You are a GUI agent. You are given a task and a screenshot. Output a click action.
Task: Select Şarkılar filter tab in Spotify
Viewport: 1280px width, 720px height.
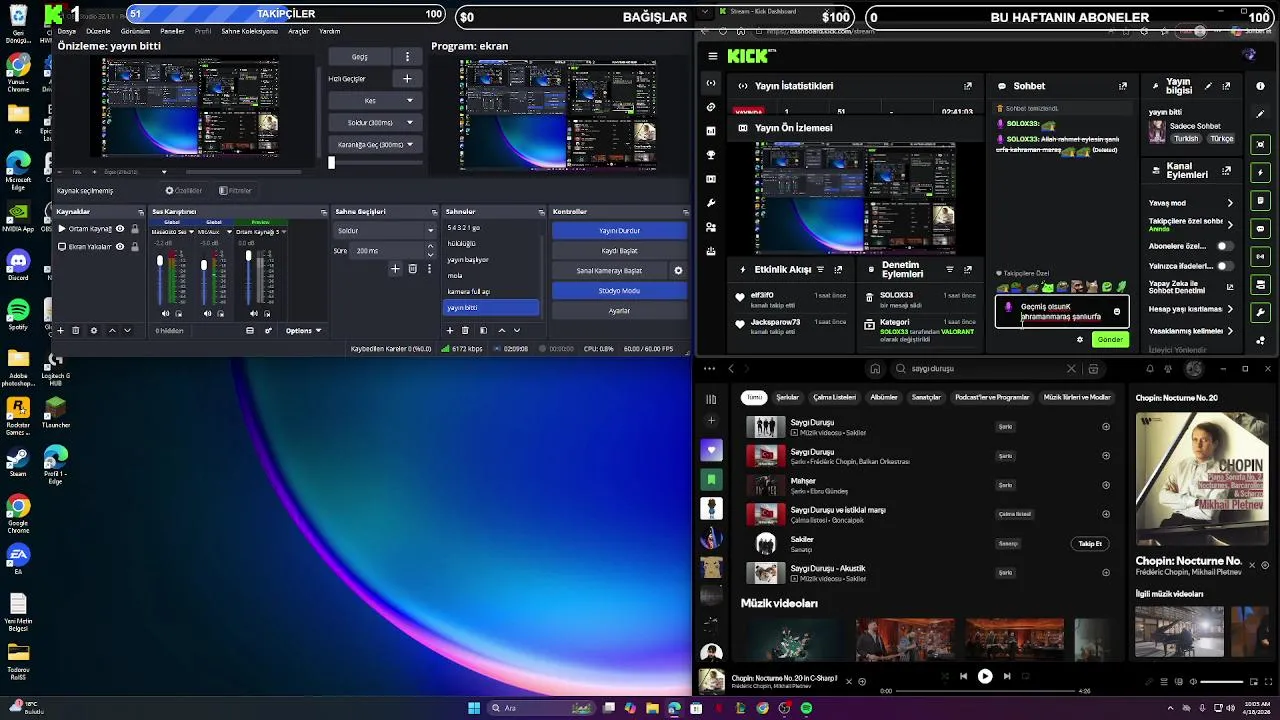(x=788, y=397)
